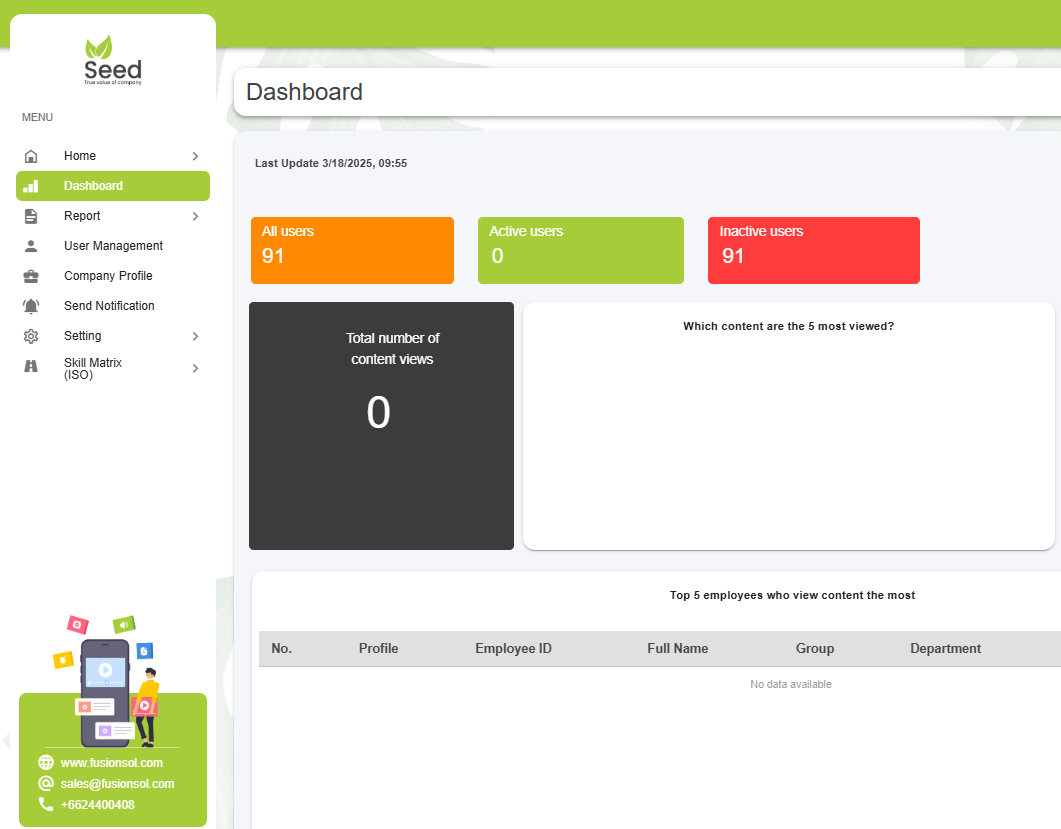
Task: Expand the Setting submenu chevron
Action: [195, 336]
